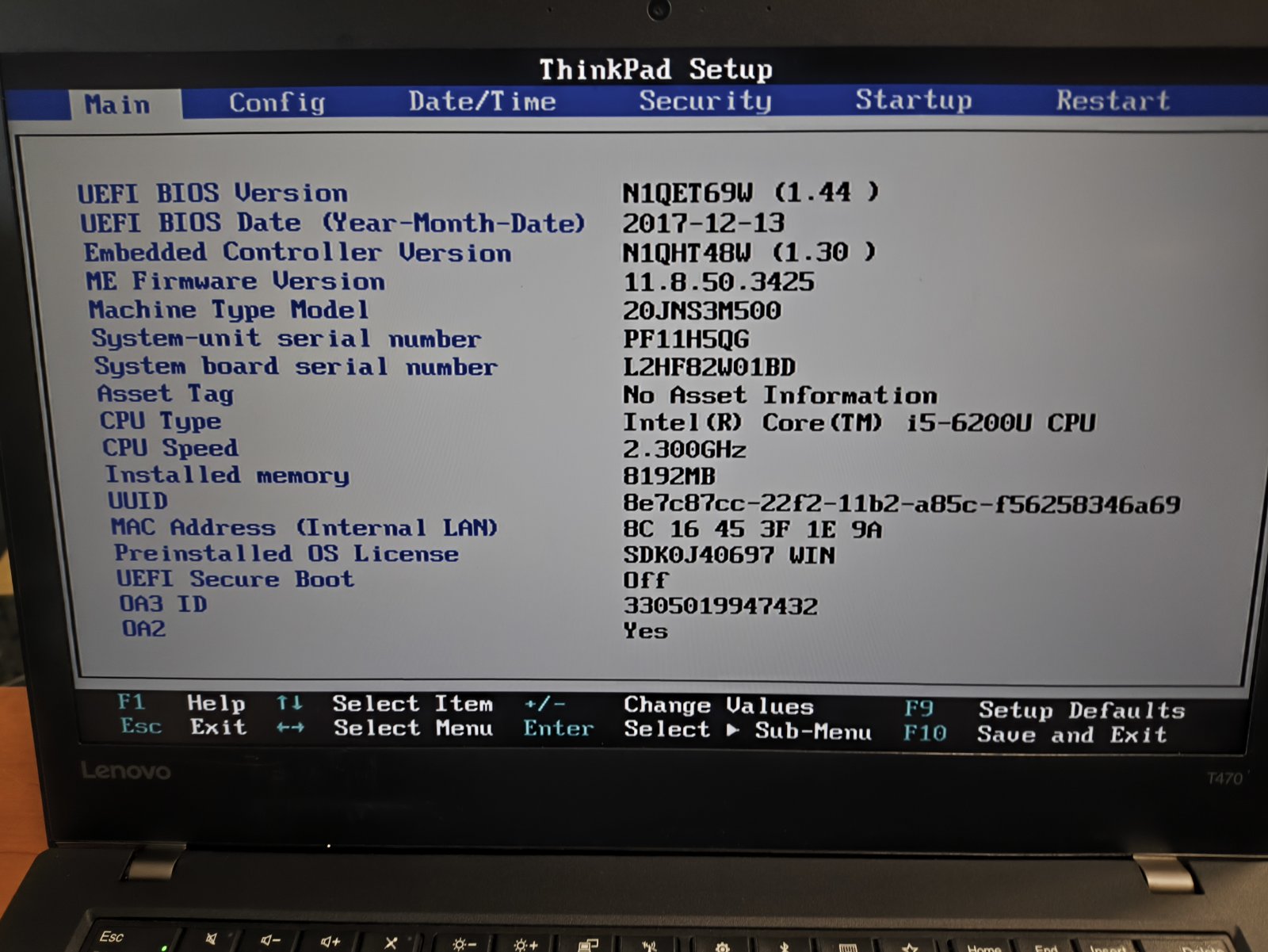Click the up/down arrows icon in footer
Viewport: 1268px width, 952px height.
289,703
